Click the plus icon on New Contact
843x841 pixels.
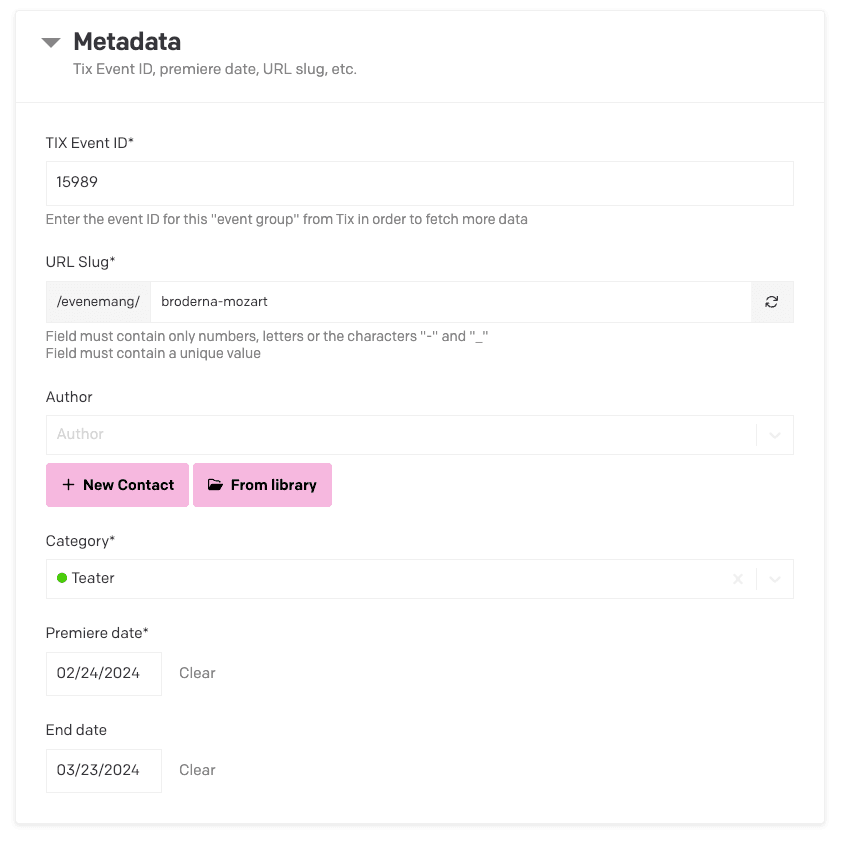pyautogui.click(x=68, y=485)
